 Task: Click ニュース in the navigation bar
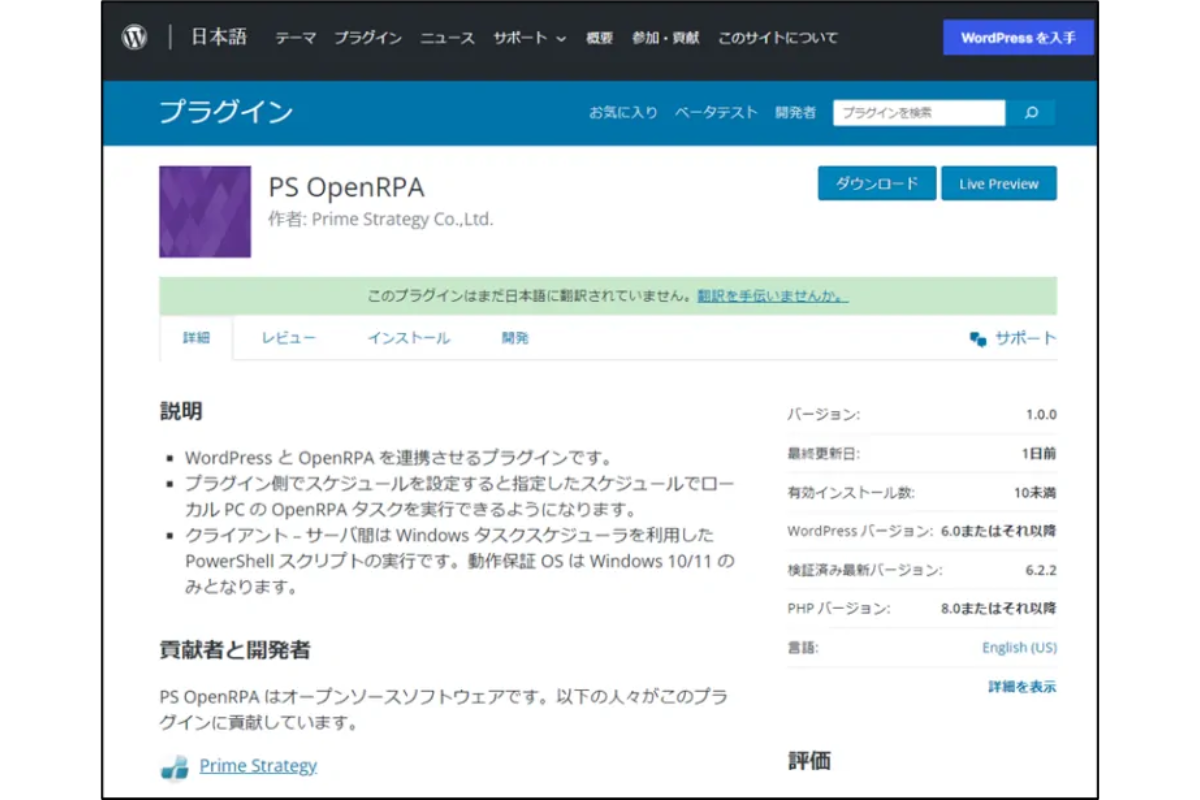click(x=445, y=37)
